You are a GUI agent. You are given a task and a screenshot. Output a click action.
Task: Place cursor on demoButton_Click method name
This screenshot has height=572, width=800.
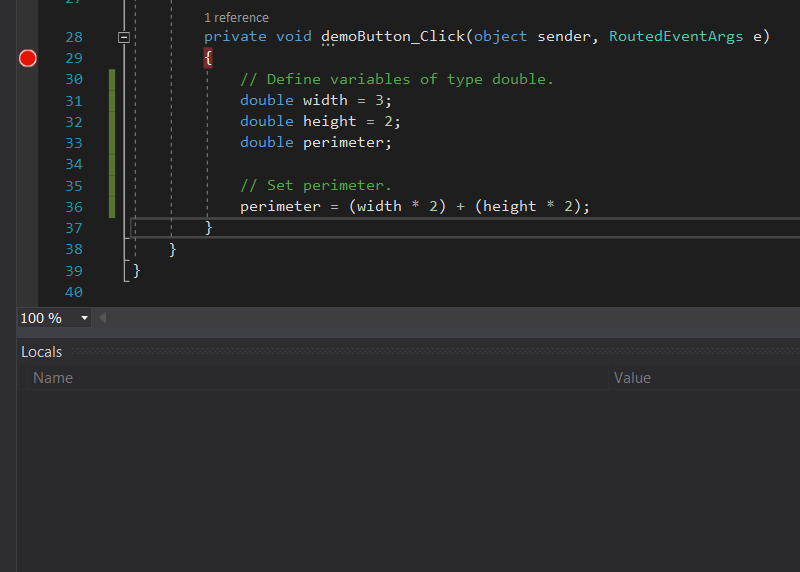[393, 37]
